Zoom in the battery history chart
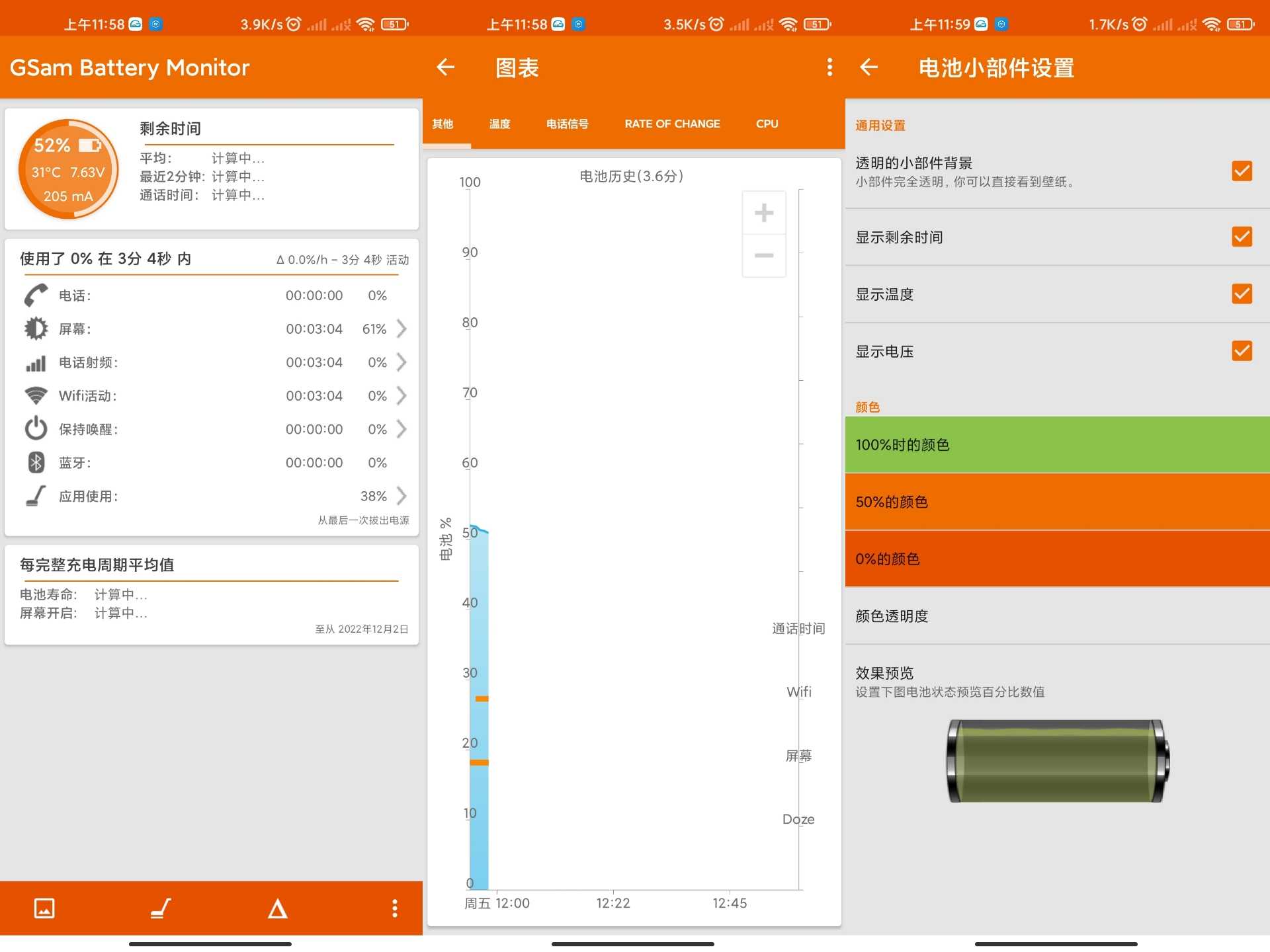The height and width of the screenshot is (952, 1270). pos(764,212)
